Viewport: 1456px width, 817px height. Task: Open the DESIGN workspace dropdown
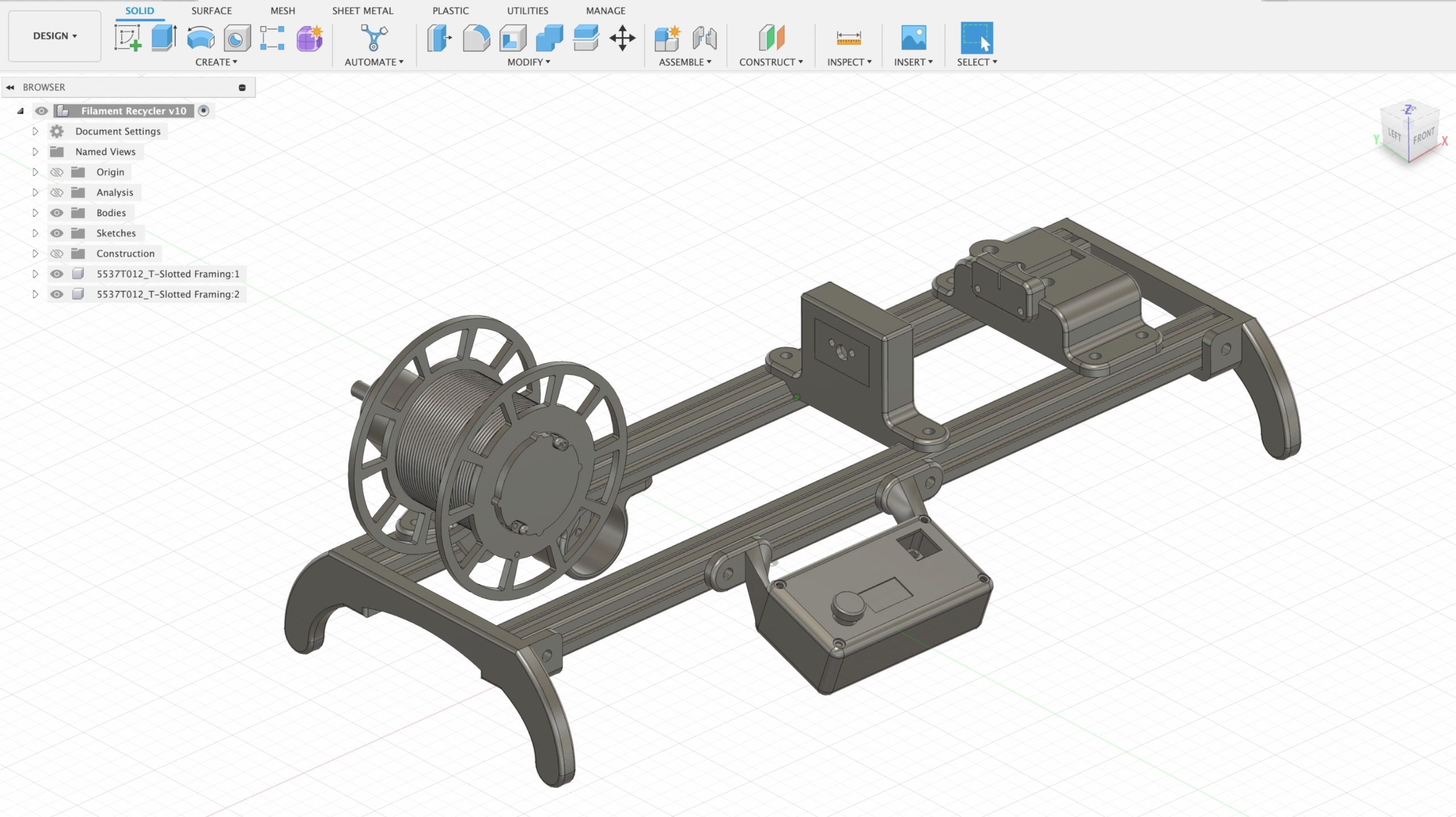pos(55,36)
